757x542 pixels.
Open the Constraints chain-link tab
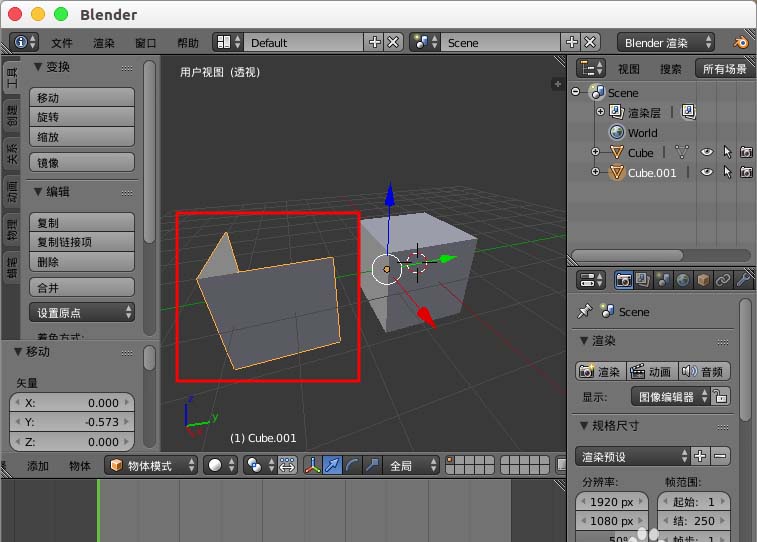723,280
